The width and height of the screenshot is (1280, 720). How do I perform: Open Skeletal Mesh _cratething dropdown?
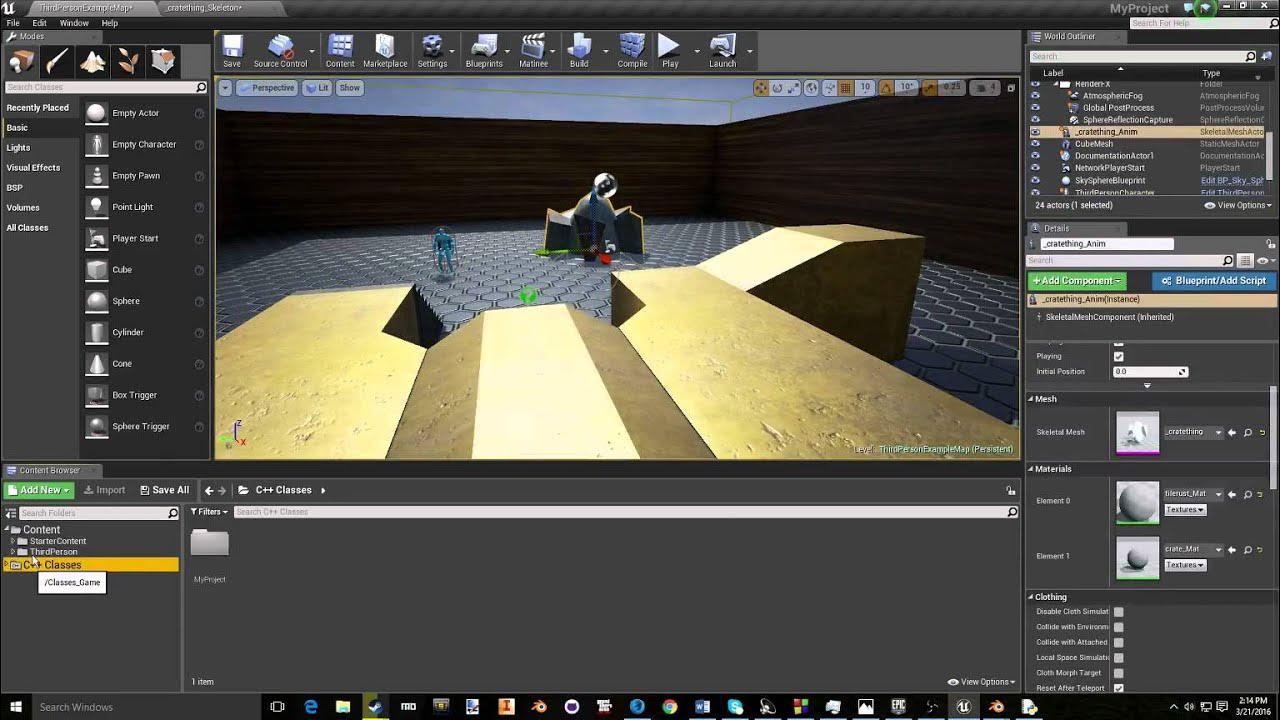tap(1193, 432)
